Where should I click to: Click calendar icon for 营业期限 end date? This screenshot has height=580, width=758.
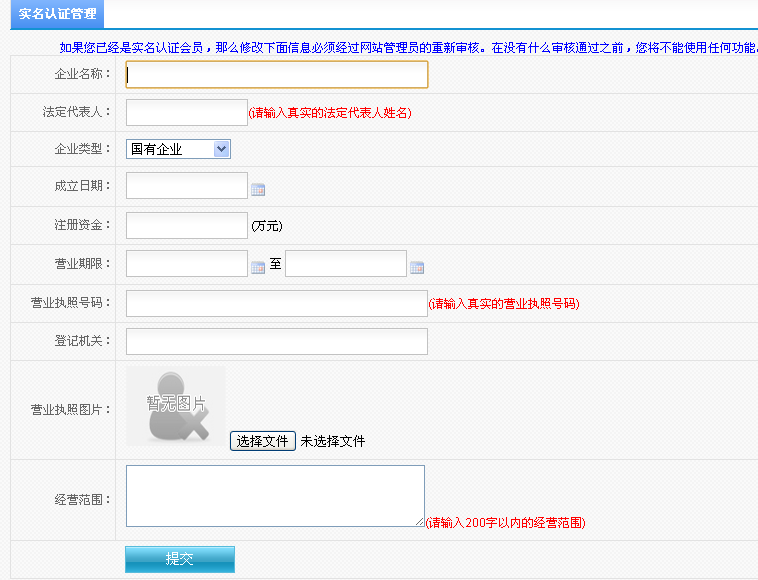pos(417,267)
